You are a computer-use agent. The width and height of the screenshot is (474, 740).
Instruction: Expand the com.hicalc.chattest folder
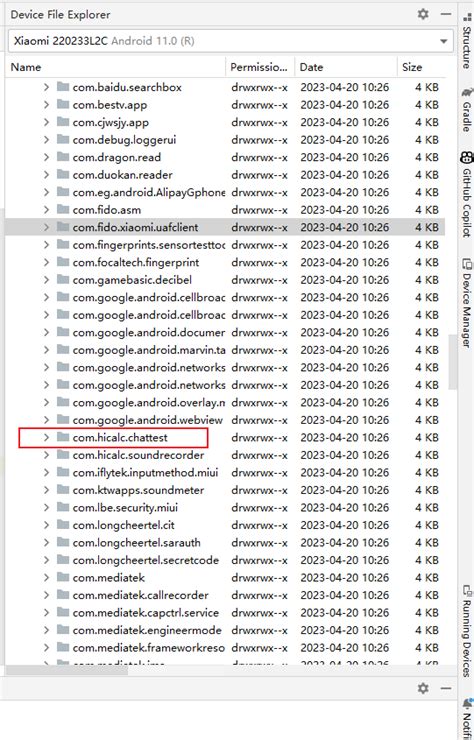46,437
